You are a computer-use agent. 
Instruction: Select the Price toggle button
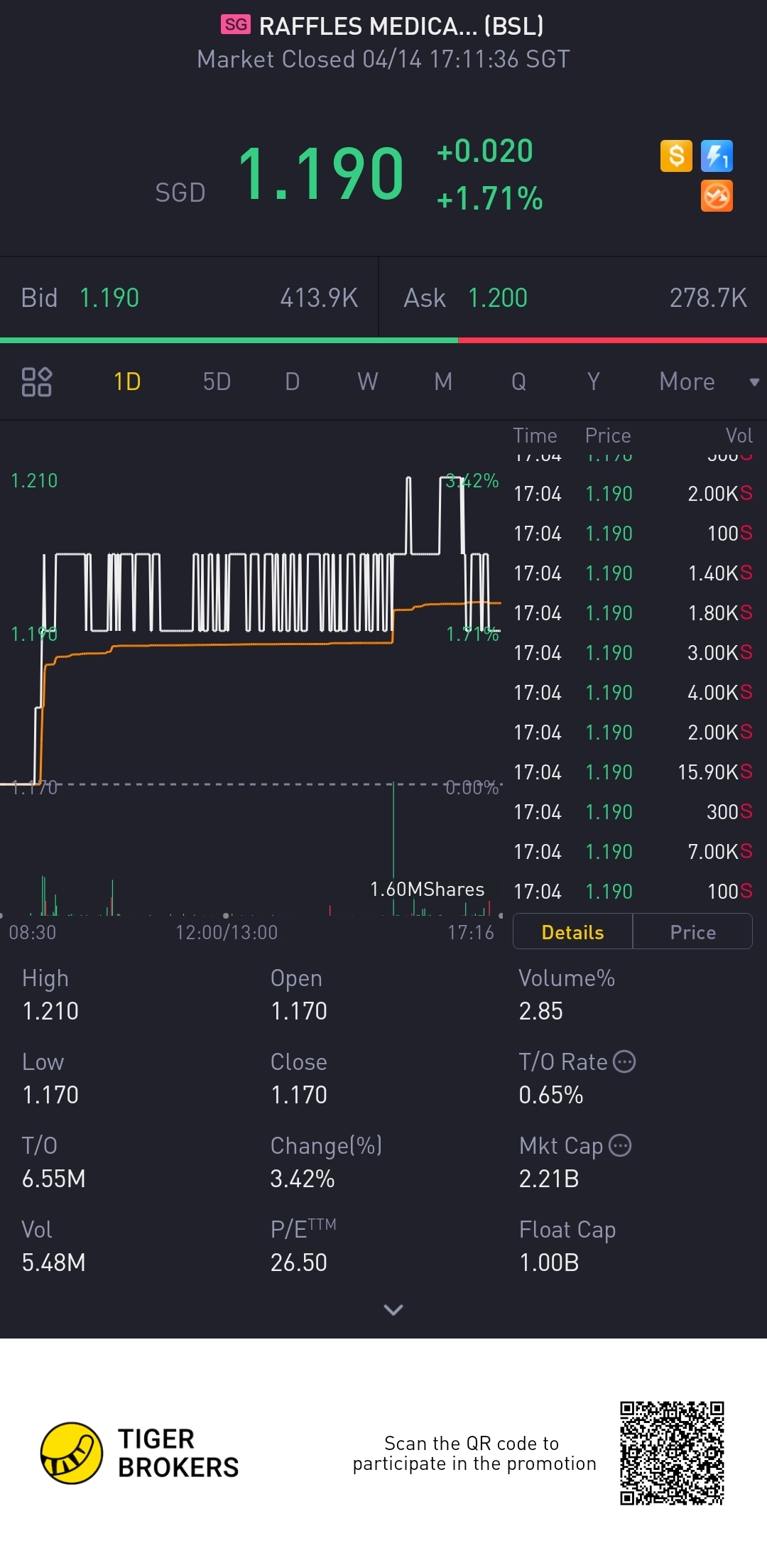692,931
